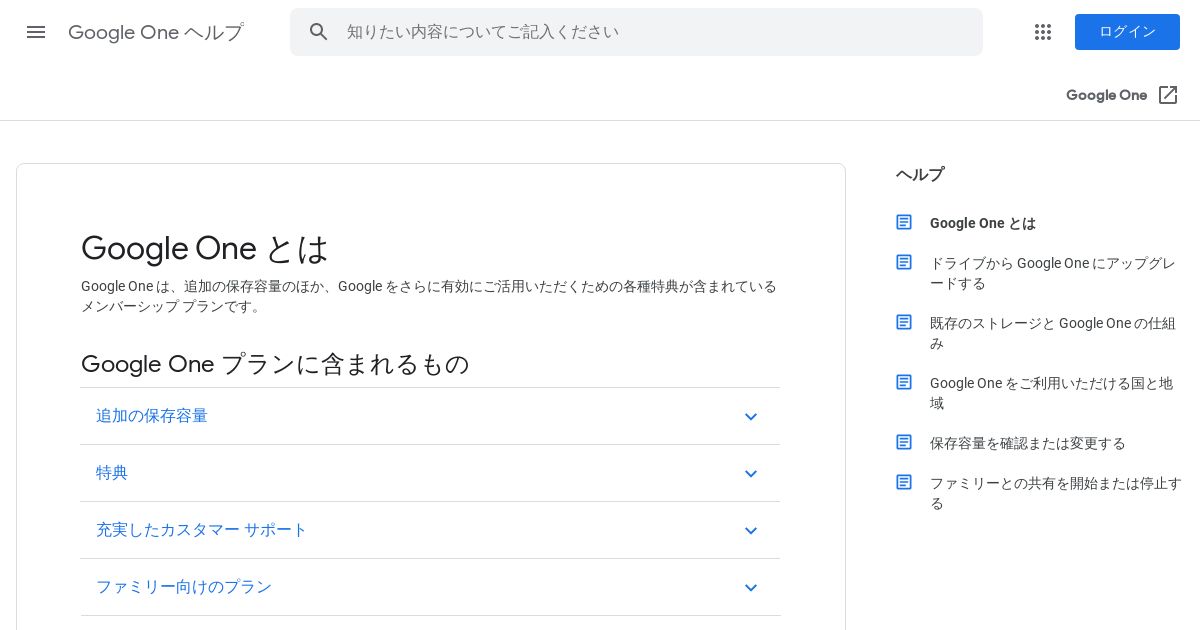Viewport: 1200px width, 630px height.
Task: Open the 追加の保存容量 section title
Action: (x=152, y=416)
